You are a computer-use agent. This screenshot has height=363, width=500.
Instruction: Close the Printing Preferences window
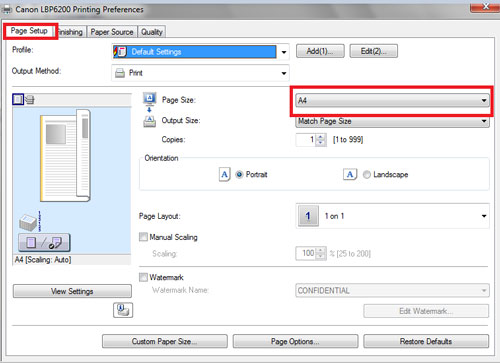pos(485,7)
